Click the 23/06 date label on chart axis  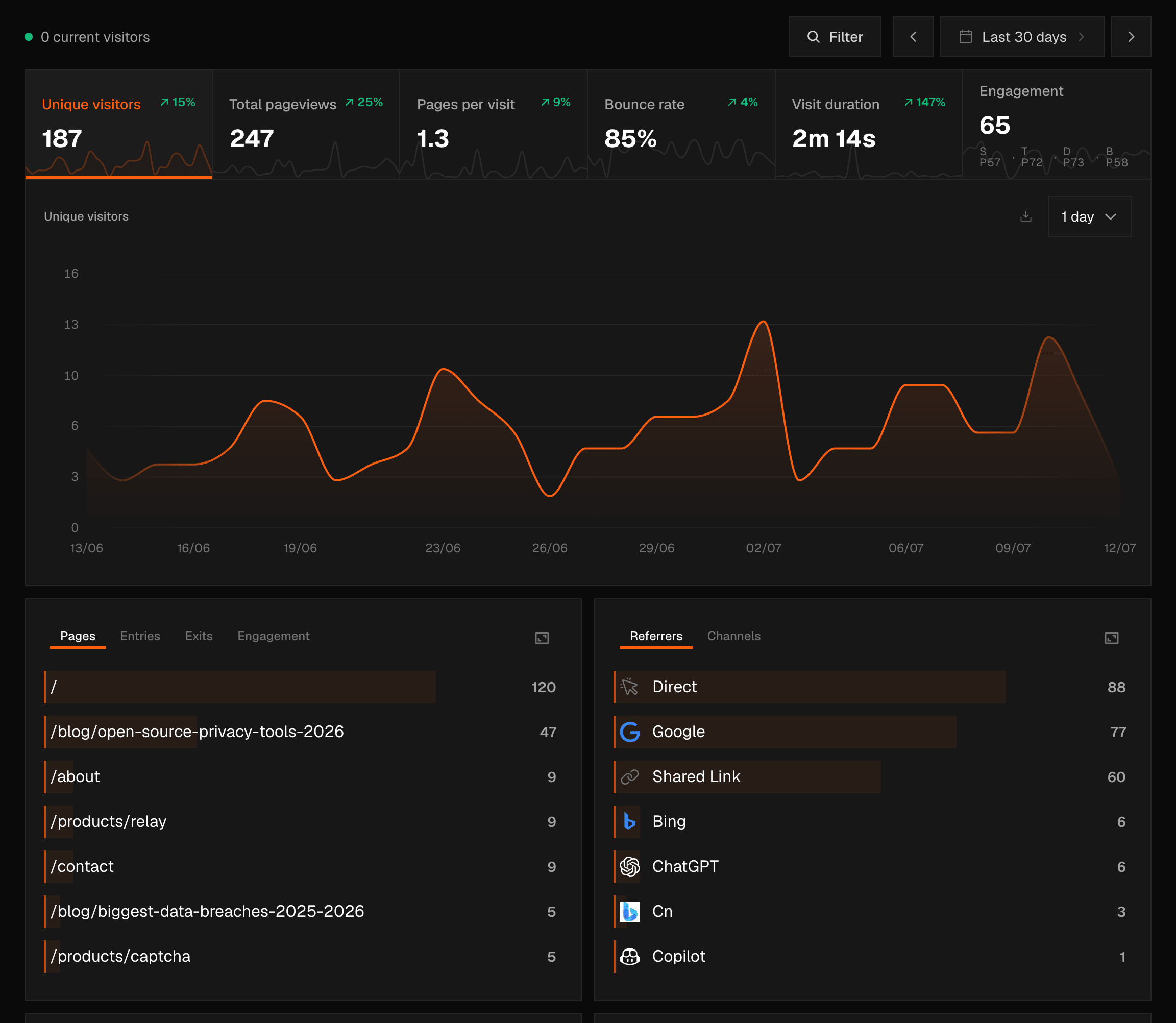point(443,548)
